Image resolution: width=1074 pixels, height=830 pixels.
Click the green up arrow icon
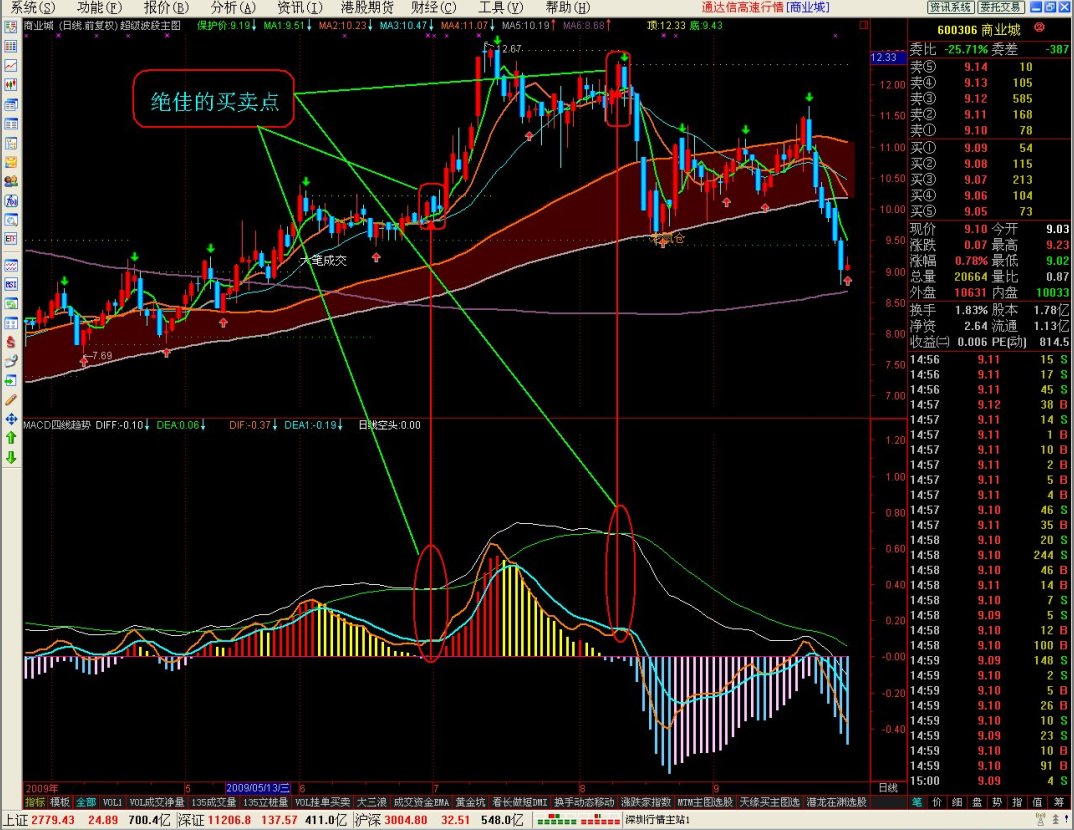[11, 438]
